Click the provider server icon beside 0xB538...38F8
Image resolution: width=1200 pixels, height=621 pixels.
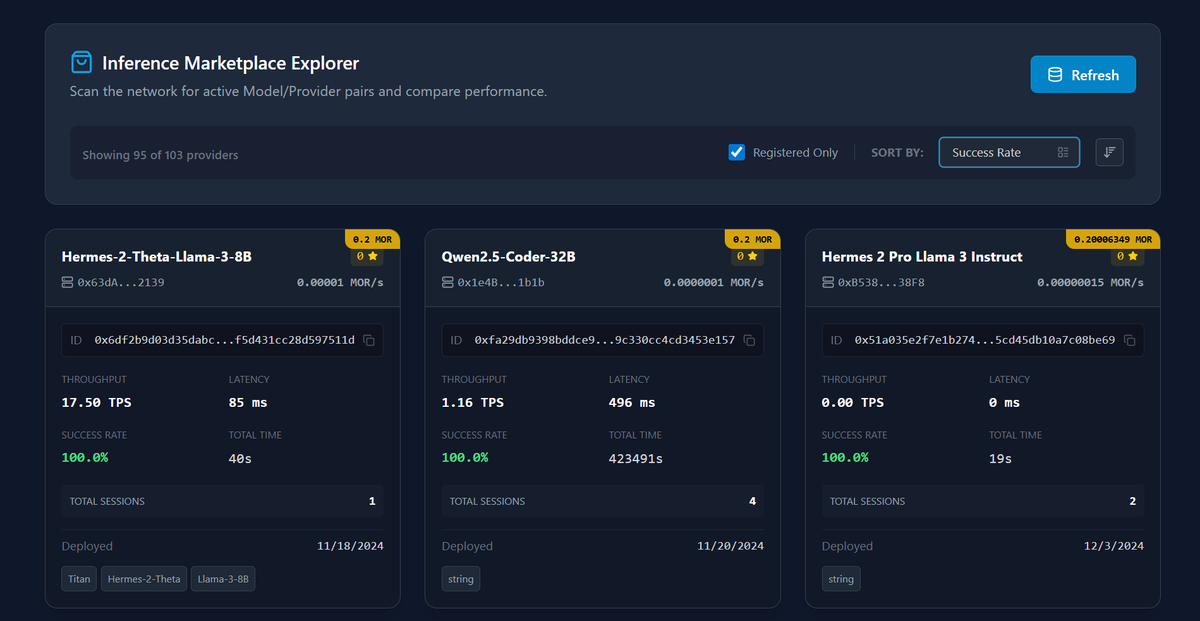tap(828, 283)
